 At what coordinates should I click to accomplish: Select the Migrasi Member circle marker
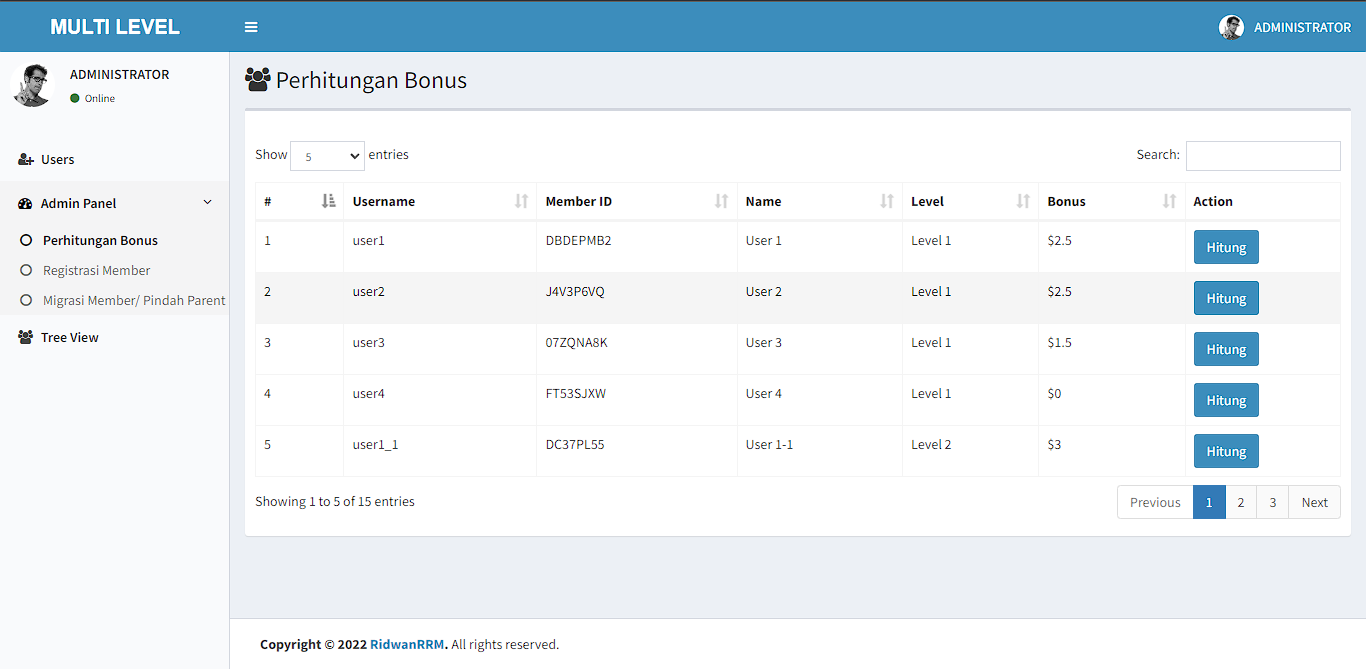click(x=26, y=300)
